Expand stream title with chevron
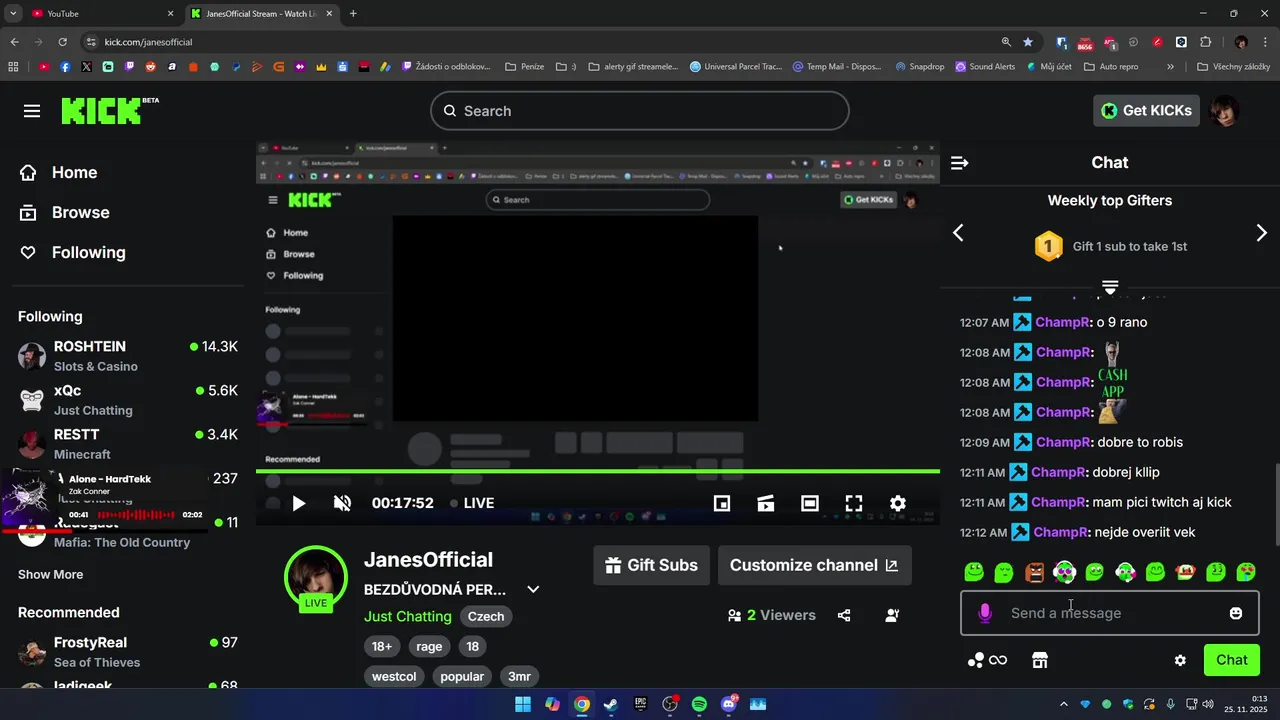 pyautogui.click(x=533, y=590)
